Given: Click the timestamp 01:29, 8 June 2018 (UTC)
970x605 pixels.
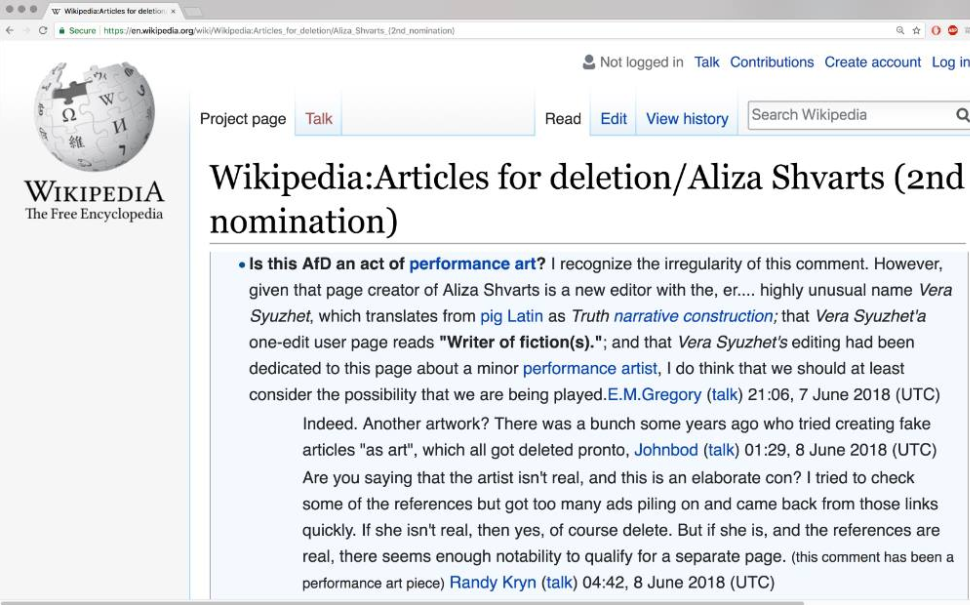Looking at the screenshot, I should point(840,450).
